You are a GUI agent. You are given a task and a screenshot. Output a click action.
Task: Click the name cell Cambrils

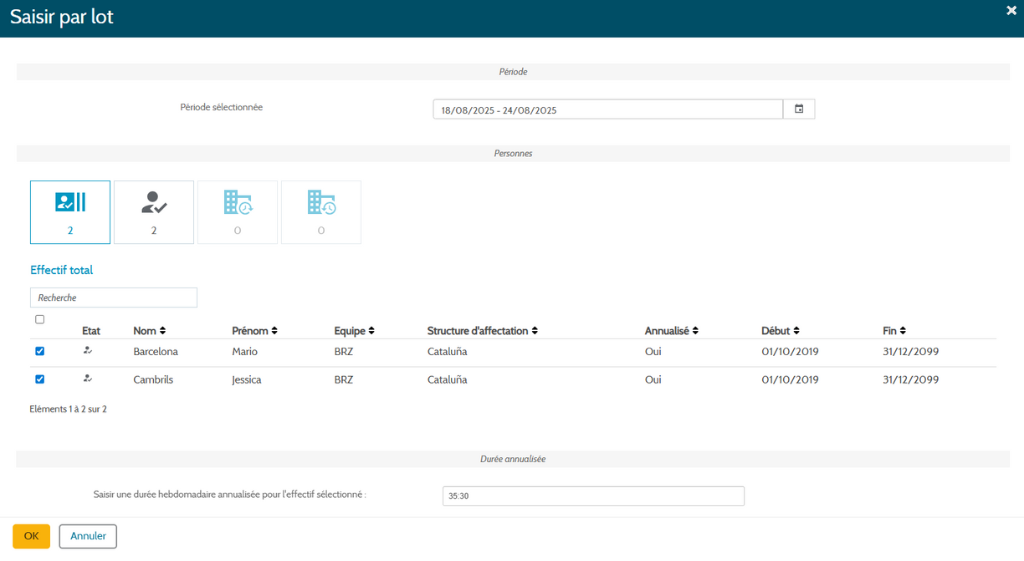click(x=153, y=379)
